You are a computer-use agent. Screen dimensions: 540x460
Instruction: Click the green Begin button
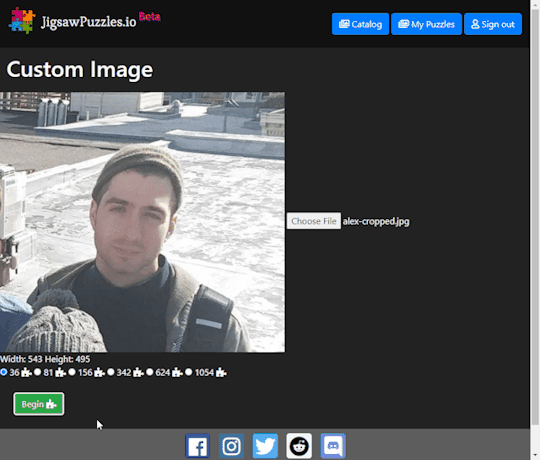pos(39,404)
